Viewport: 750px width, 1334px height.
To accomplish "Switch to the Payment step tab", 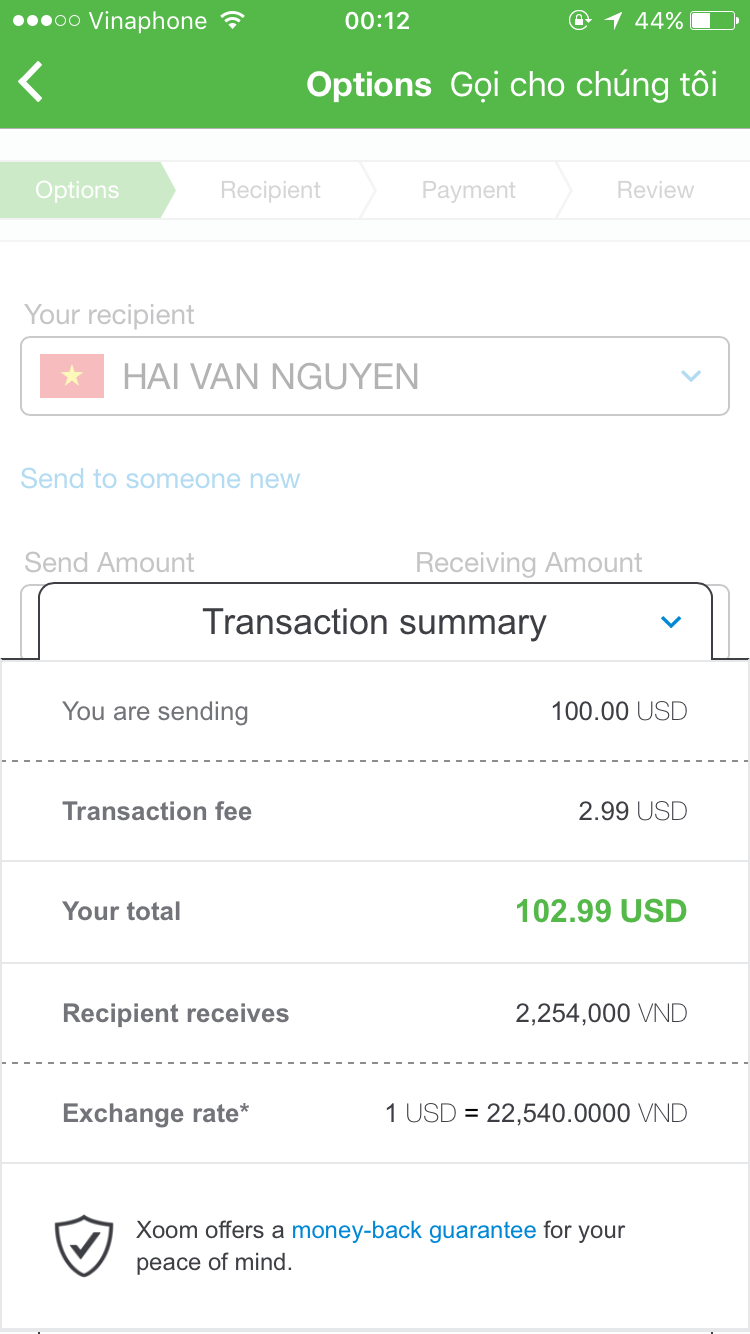I will 468,190.
